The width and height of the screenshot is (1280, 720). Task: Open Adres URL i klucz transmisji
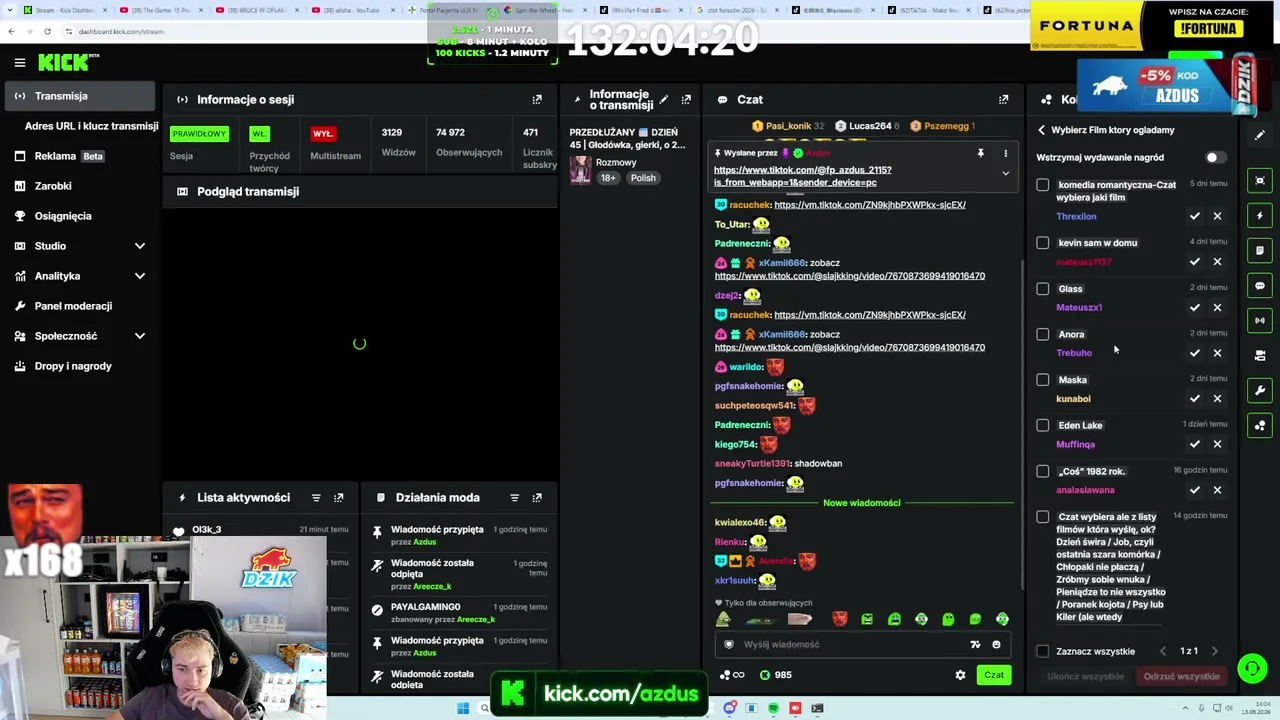(x=91, y=126)
